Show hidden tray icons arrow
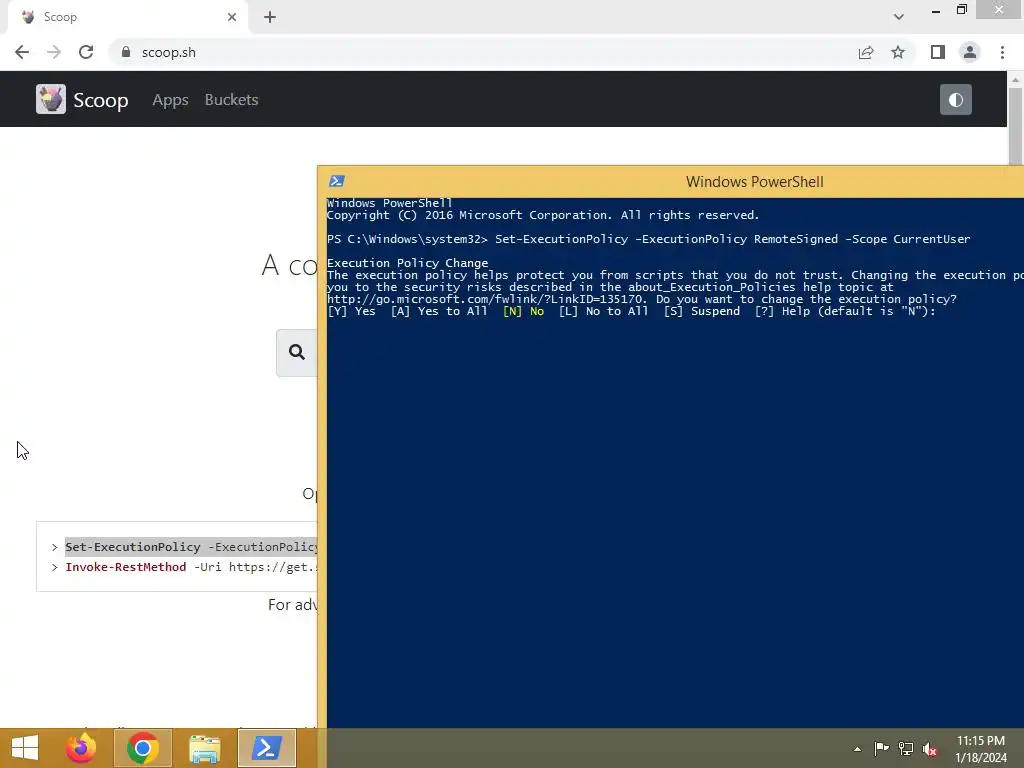This screenshot has width=1024, height=768. pos(857,749)
